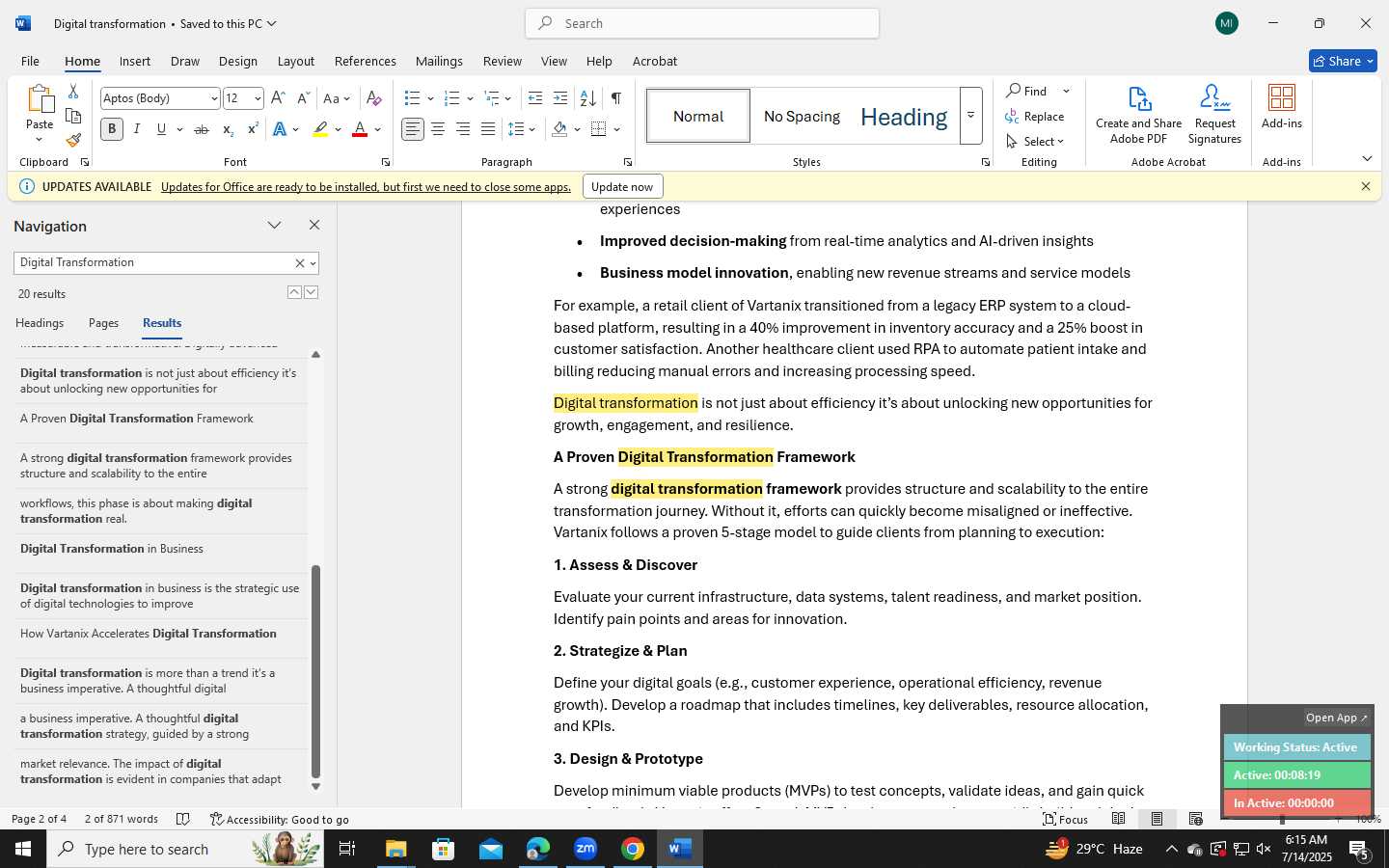Viewport: 1389px width, 868px height.
Task: Open File Explorer in taskbar
Action: [396, 849]
